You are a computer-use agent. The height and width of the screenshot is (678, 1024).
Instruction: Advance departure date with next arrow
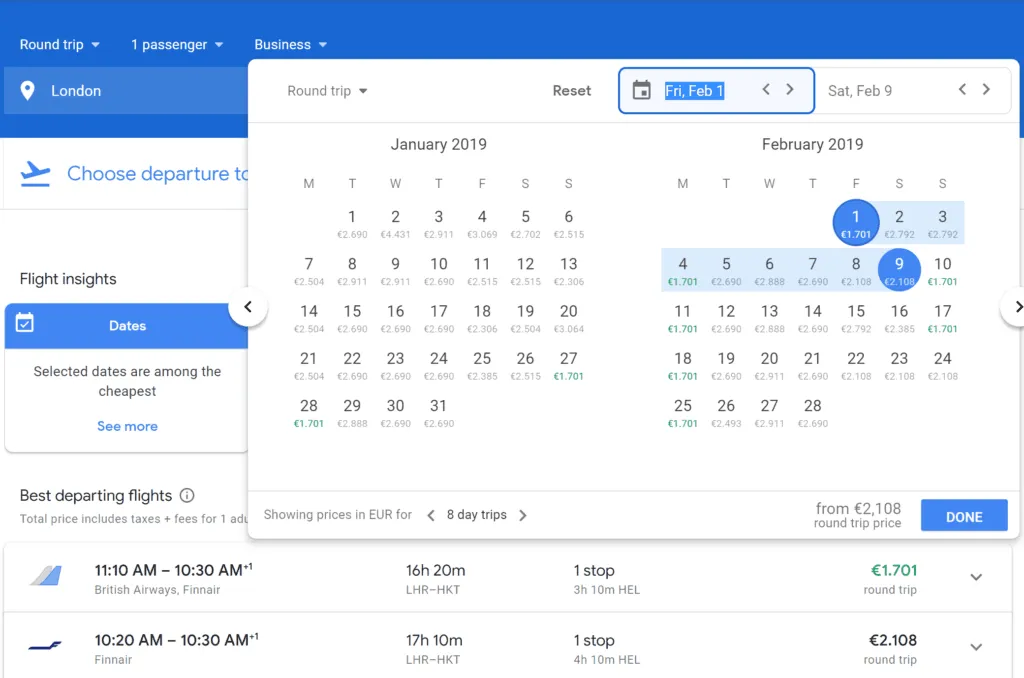(790, 90)
